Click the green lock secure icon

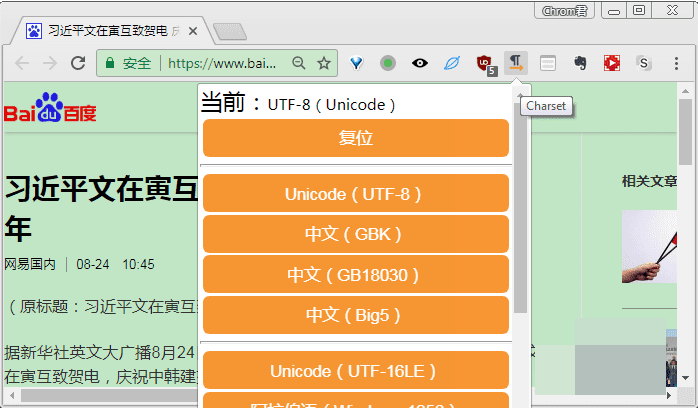click(110, 63)
